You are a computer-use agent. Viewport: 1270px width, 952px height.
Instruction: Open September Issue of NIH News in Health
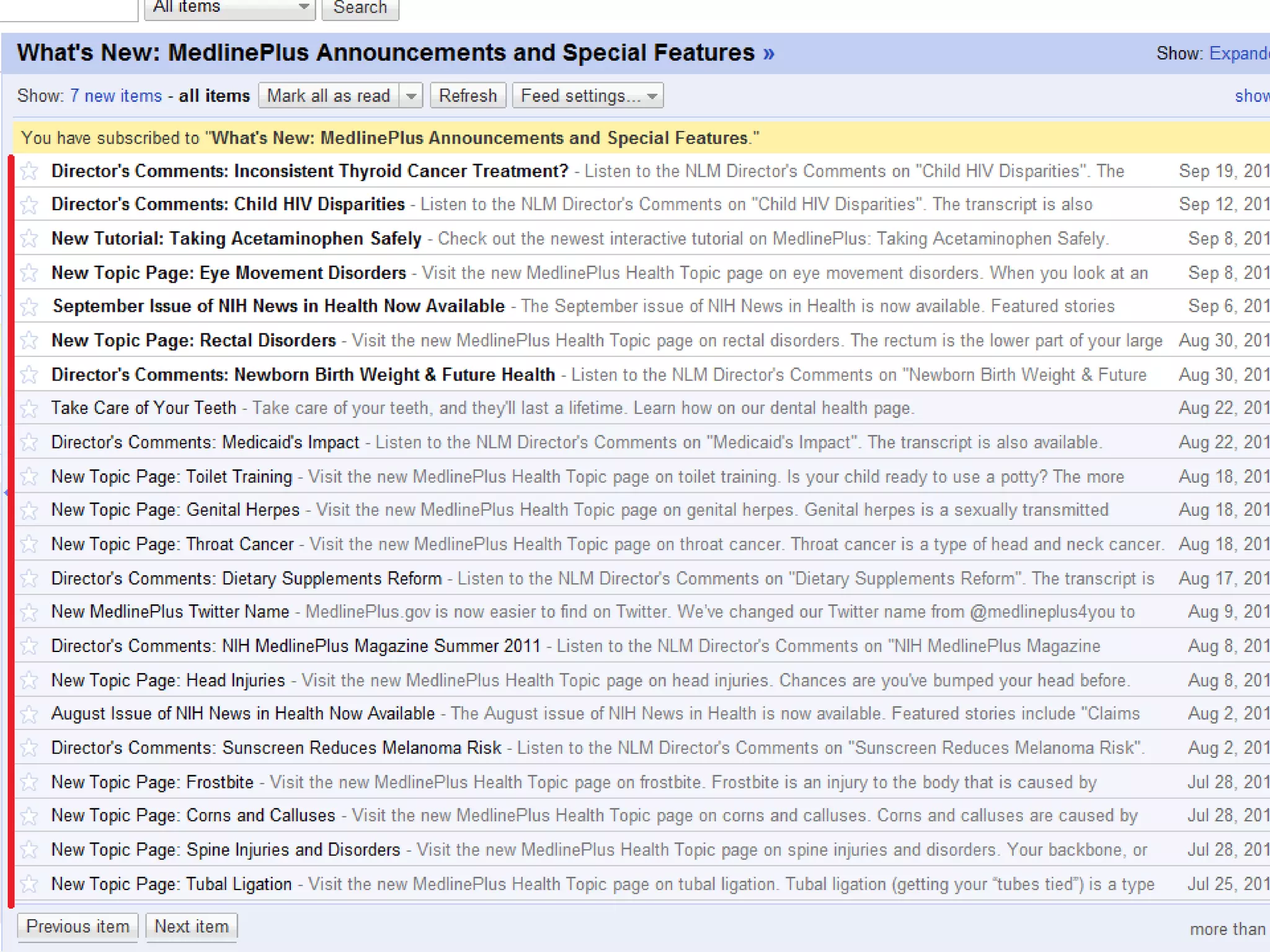pos(278,306)
